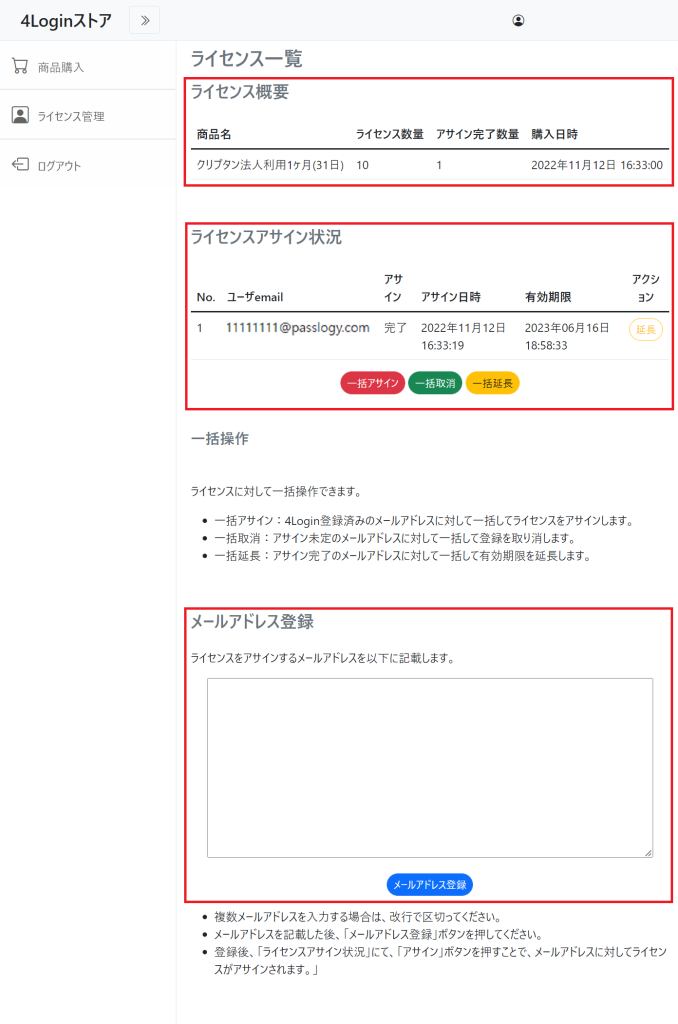
Task: Click the メールアドレス登録 section heading
Action: point(252,622)
